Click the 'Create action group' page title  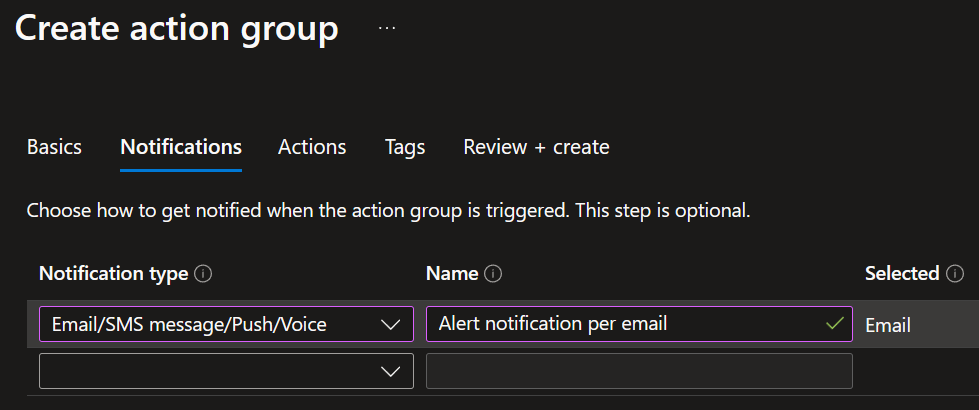tap(177, 28)
